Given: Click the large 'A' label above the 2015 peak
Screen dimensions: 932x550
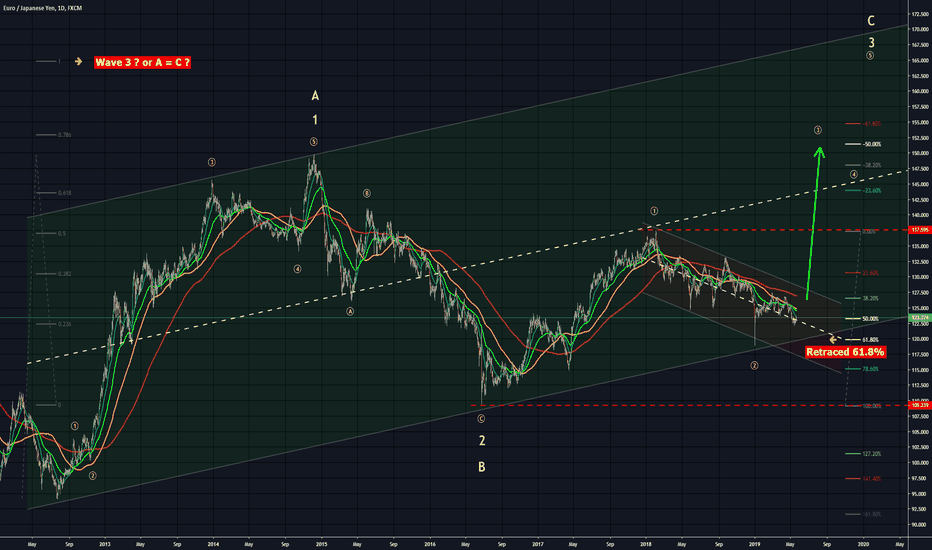Looking at the screenshot, I should click(315, 96).
